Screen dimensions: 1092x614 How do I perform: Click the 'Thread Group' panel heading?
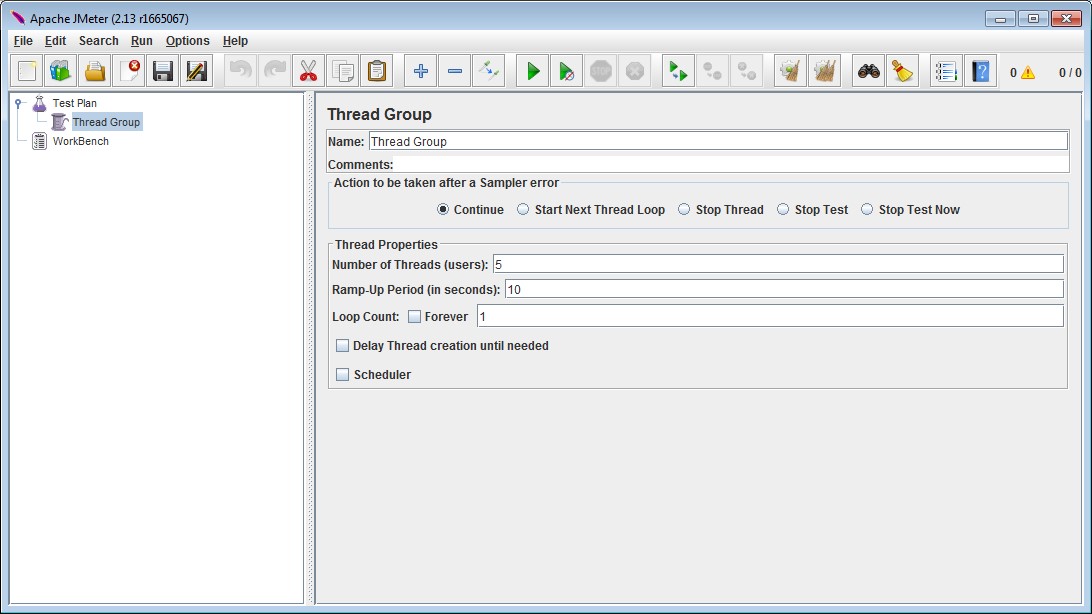tap(380, 114)
